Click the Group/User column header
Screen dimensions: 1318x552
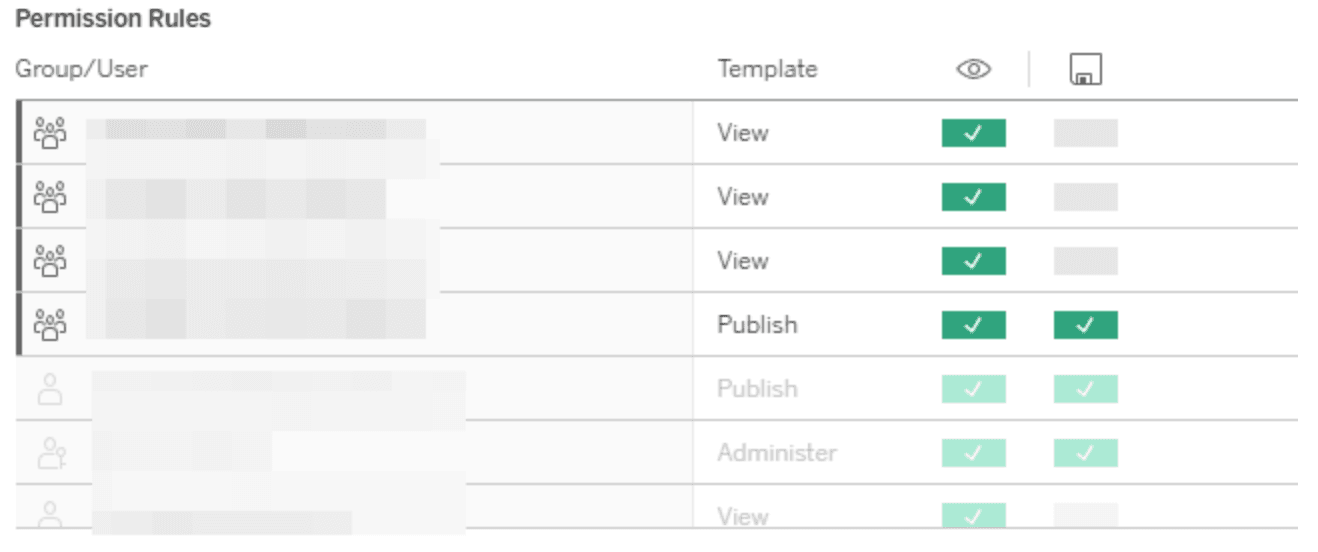click(x=81, y=69)
